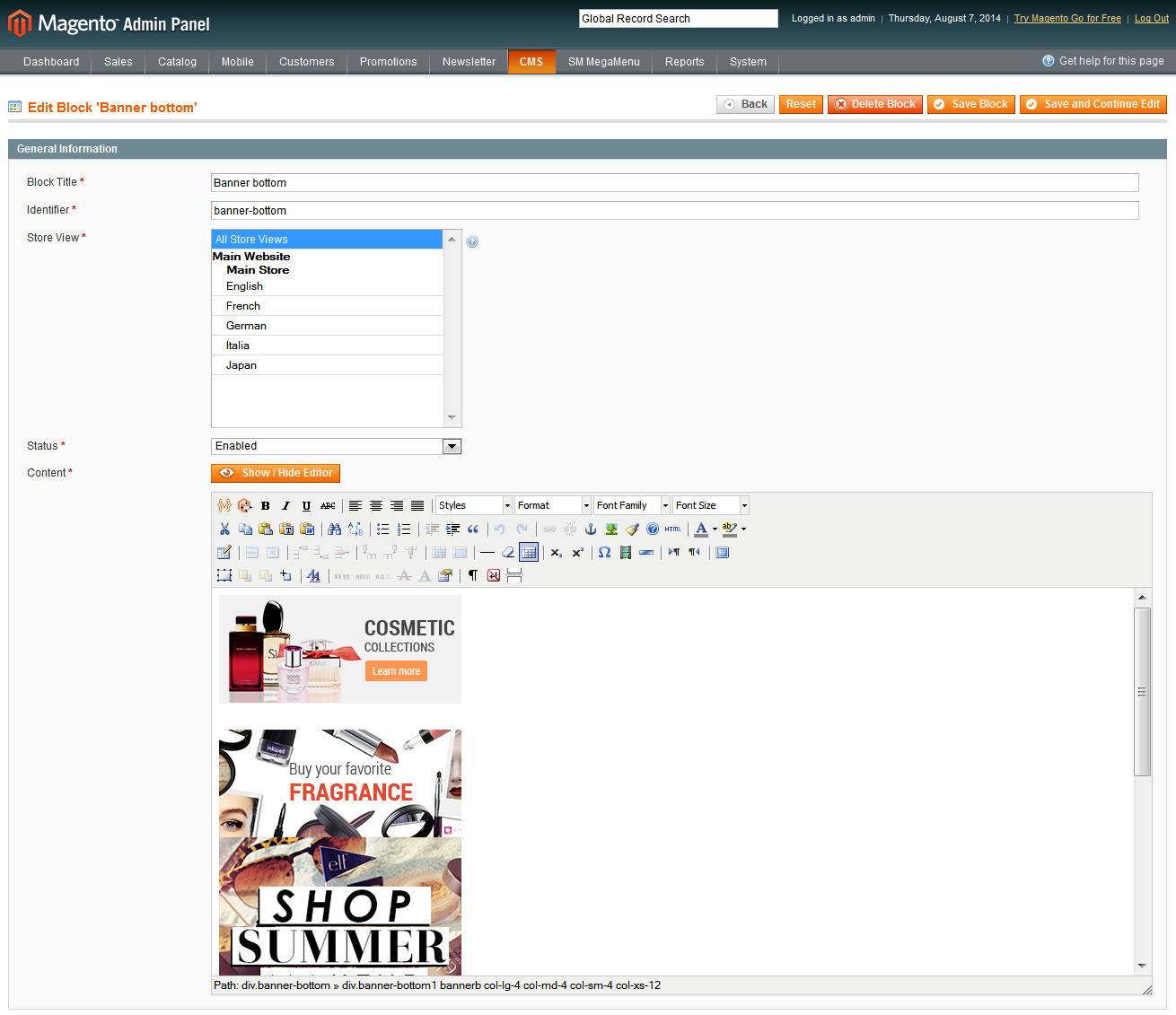The image size is (1176, 1015).
Task: Open the CMS menu
Action: pos(531,62)
